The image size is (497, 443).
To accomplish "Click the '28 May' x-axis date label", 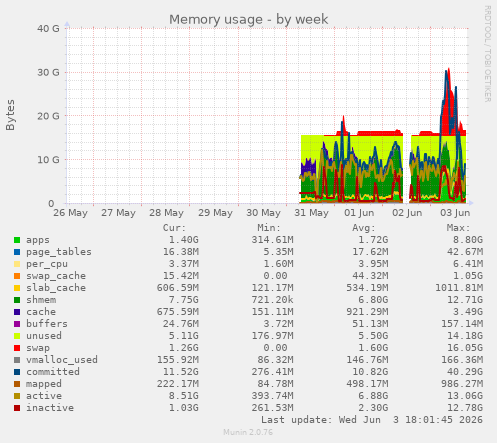I will pyautogui.click(x=166, y=213).
